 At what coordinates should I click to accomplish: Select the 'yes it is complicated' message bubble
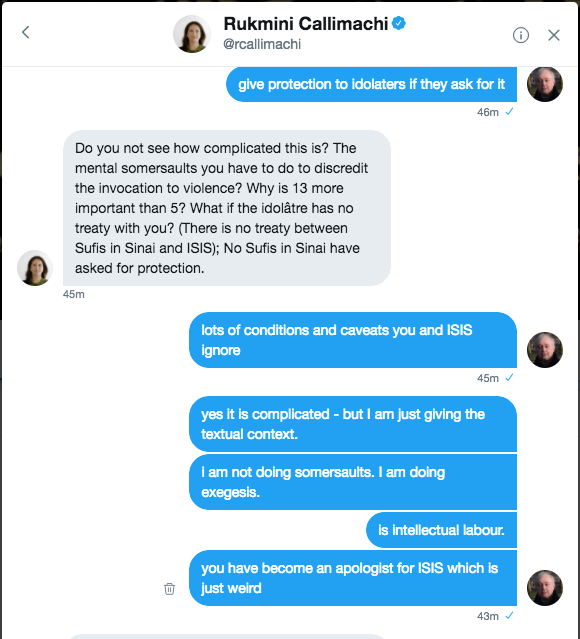[x=353, y=424]
